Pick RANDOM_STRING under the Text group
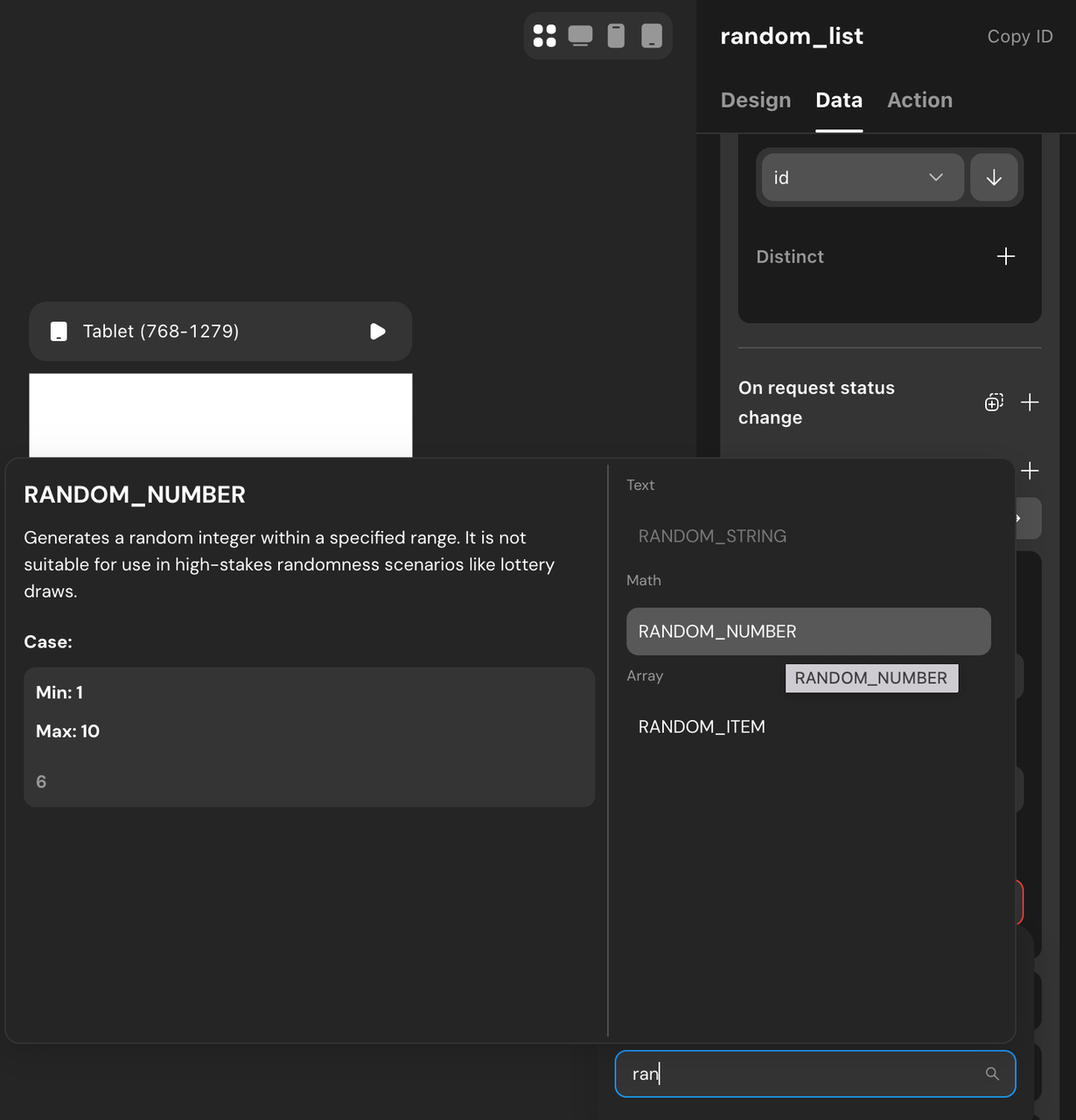This screenshot has height=1120, width=1076. (712, 536)
